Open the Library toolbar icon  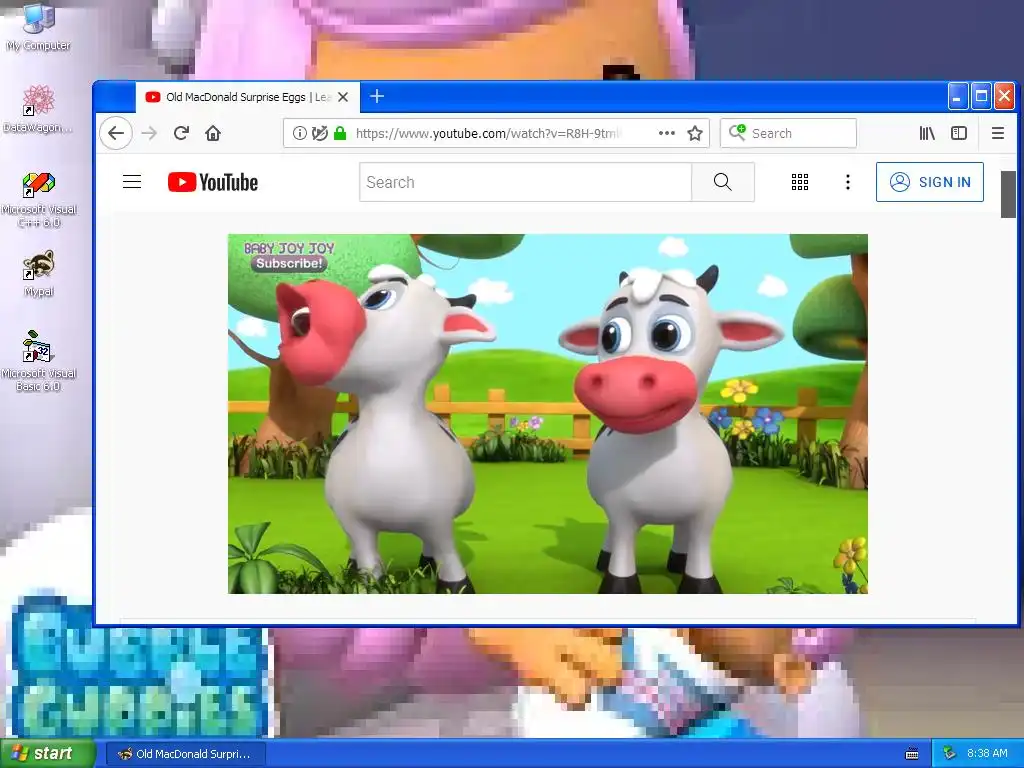(927, 133)
